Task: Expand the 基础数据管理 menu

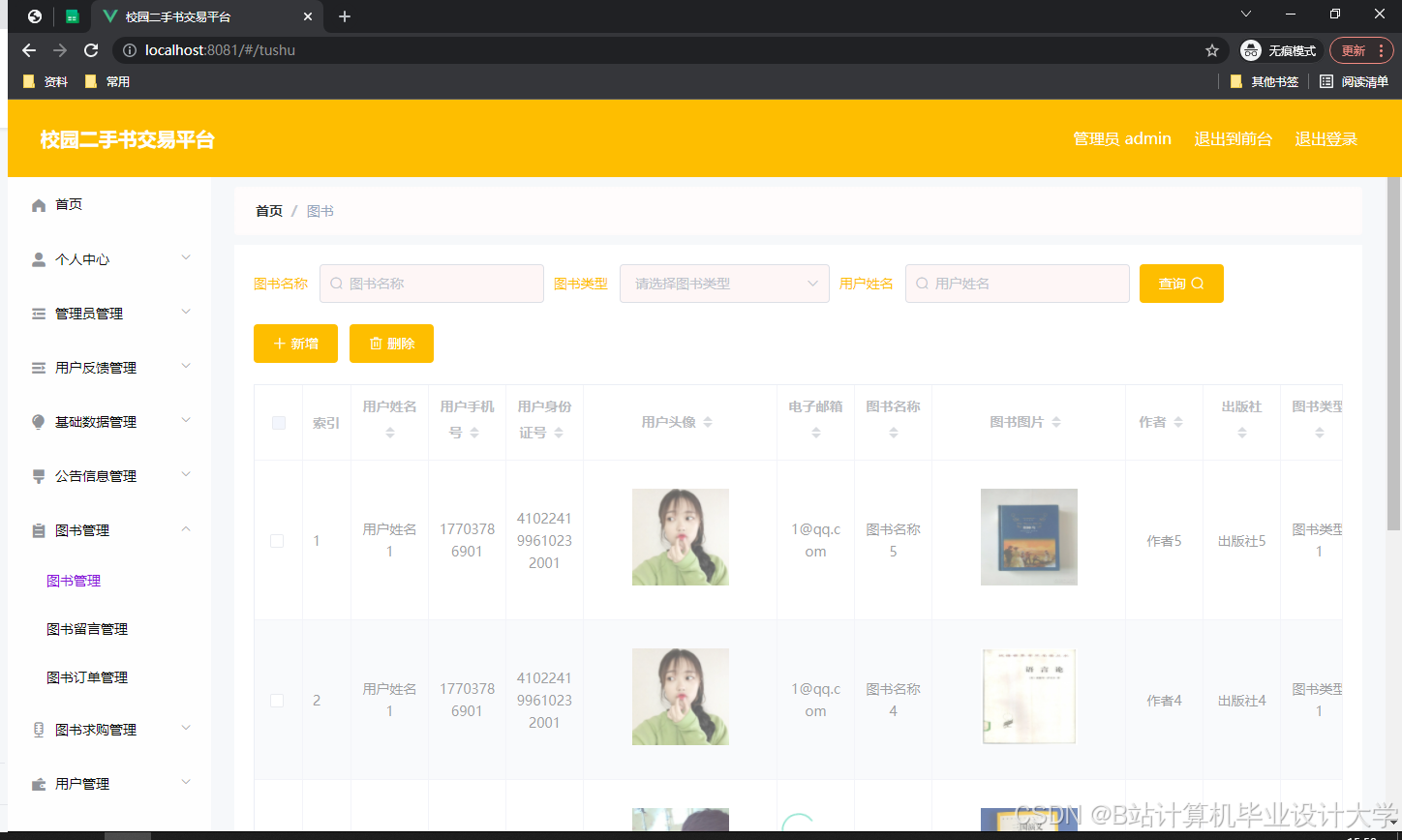Action: [x=186, y=420]
